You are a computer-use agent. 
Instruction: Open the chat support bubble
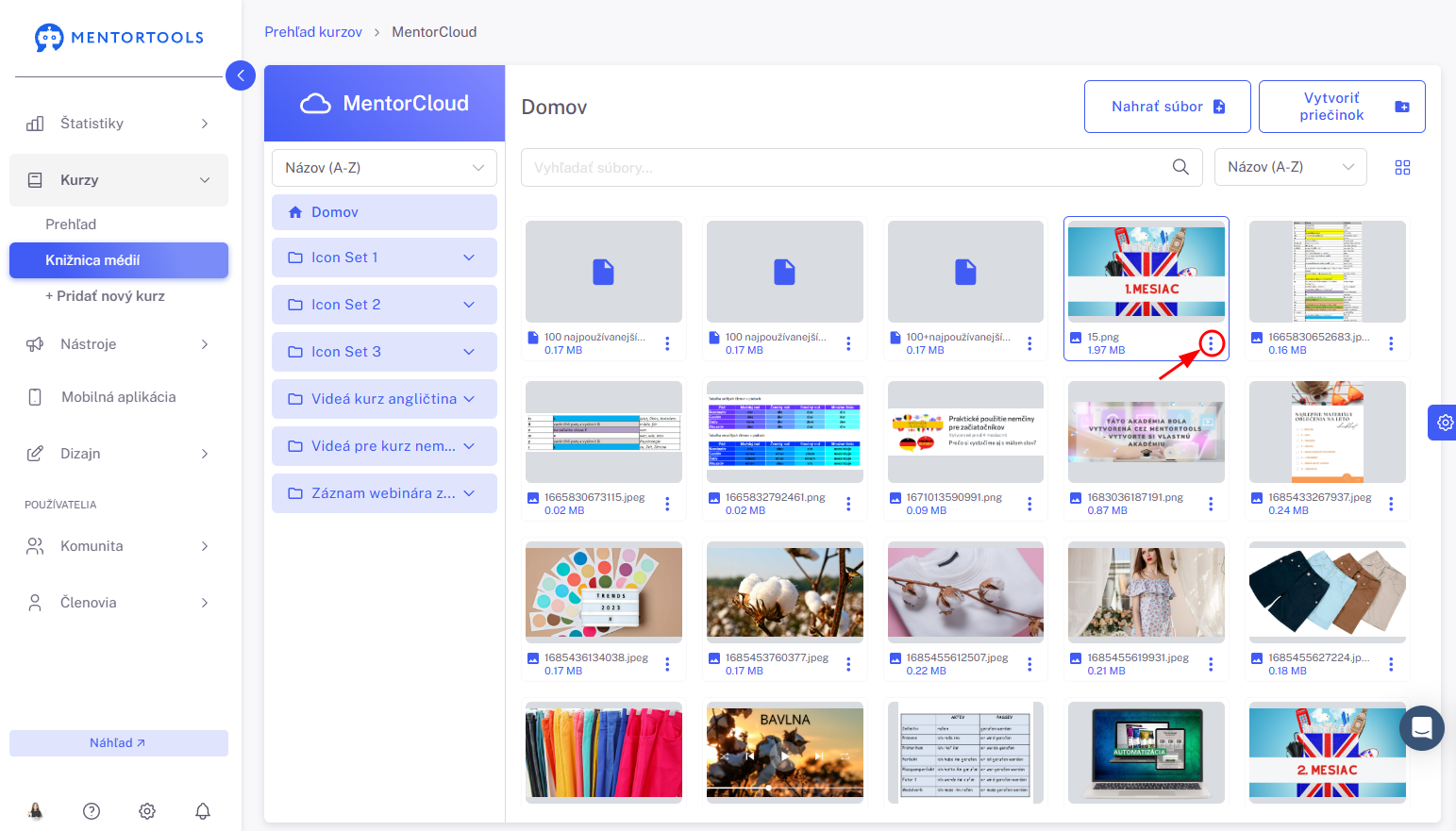click(1422, 728)
